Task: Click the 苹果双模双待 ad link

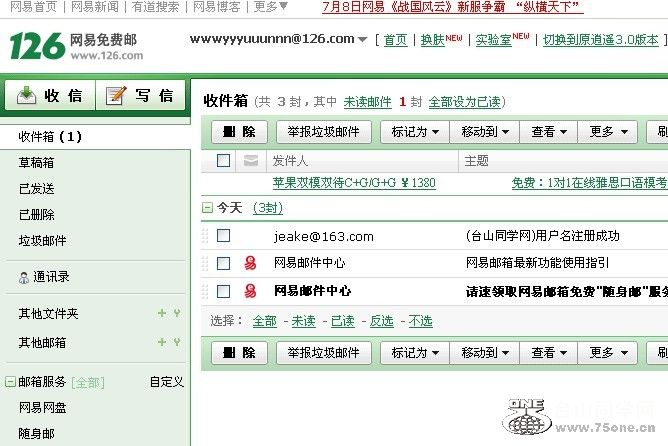Action: tap(354, 183)
